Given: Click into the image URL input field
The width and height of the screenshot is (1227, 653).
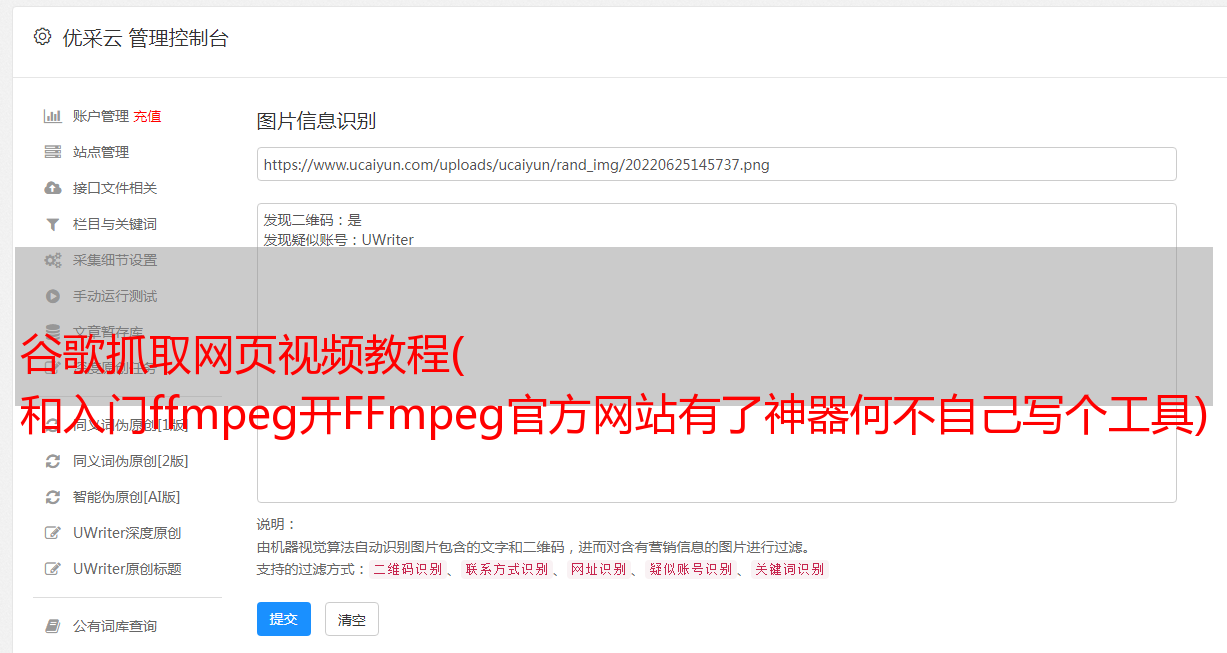Looking at the screenshot, I should coord(716,164).
